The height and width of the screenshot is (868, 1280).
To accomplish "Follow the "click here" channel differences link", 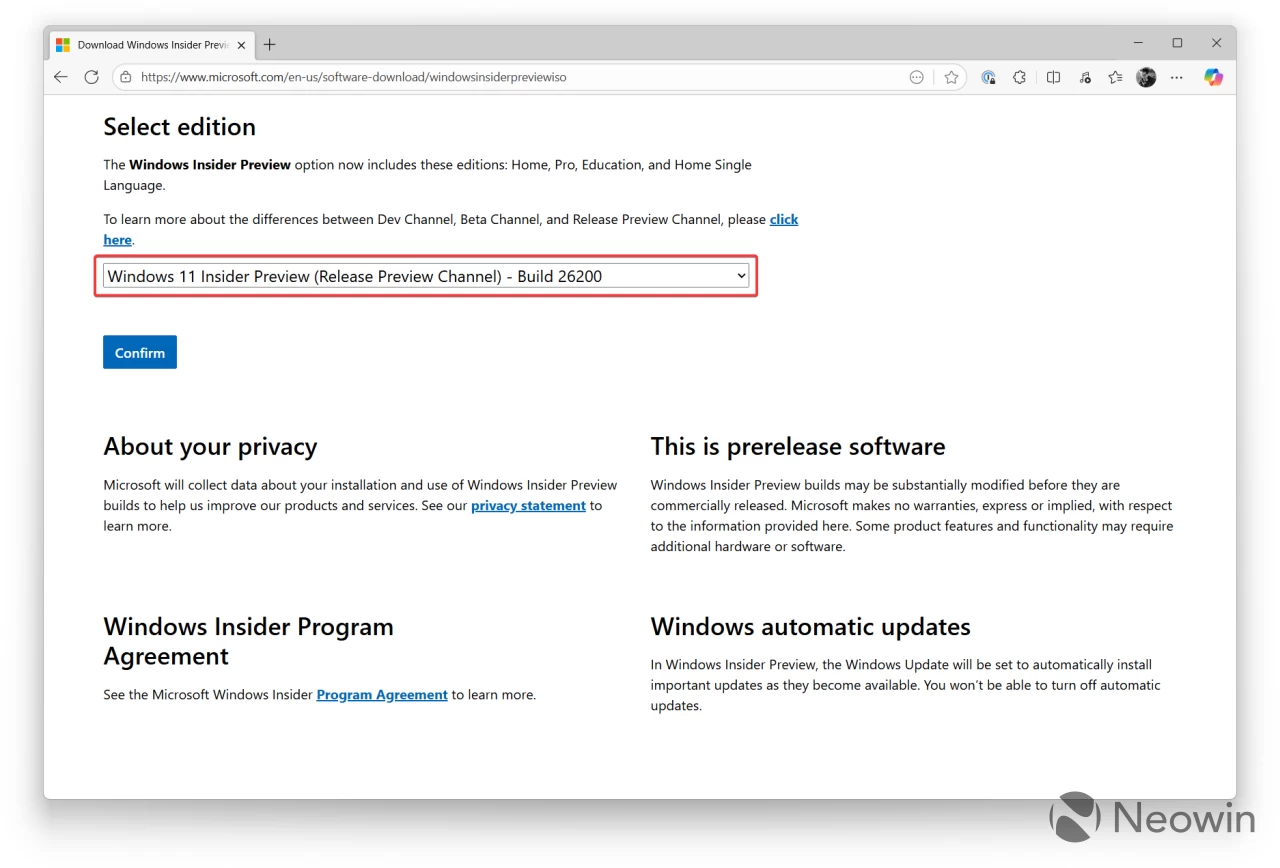I will pos(783,220).
